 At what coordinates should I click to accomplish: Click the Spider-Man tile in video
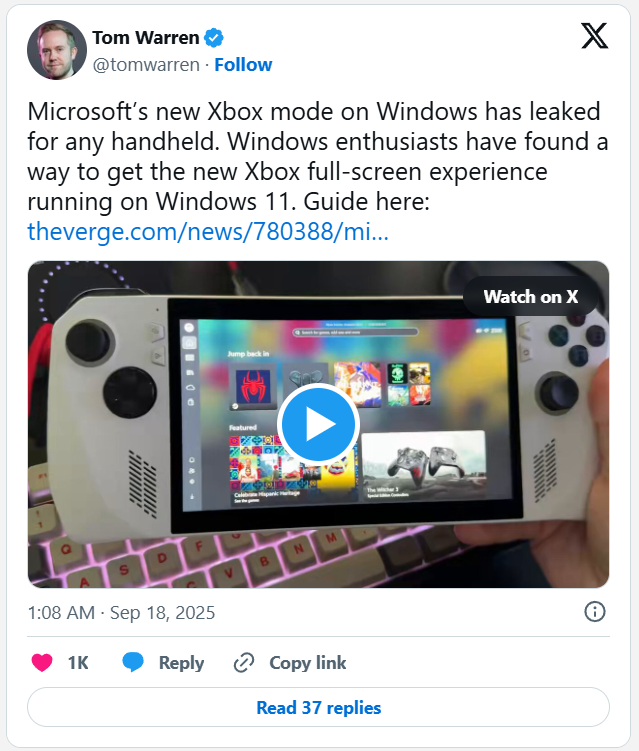253,386
